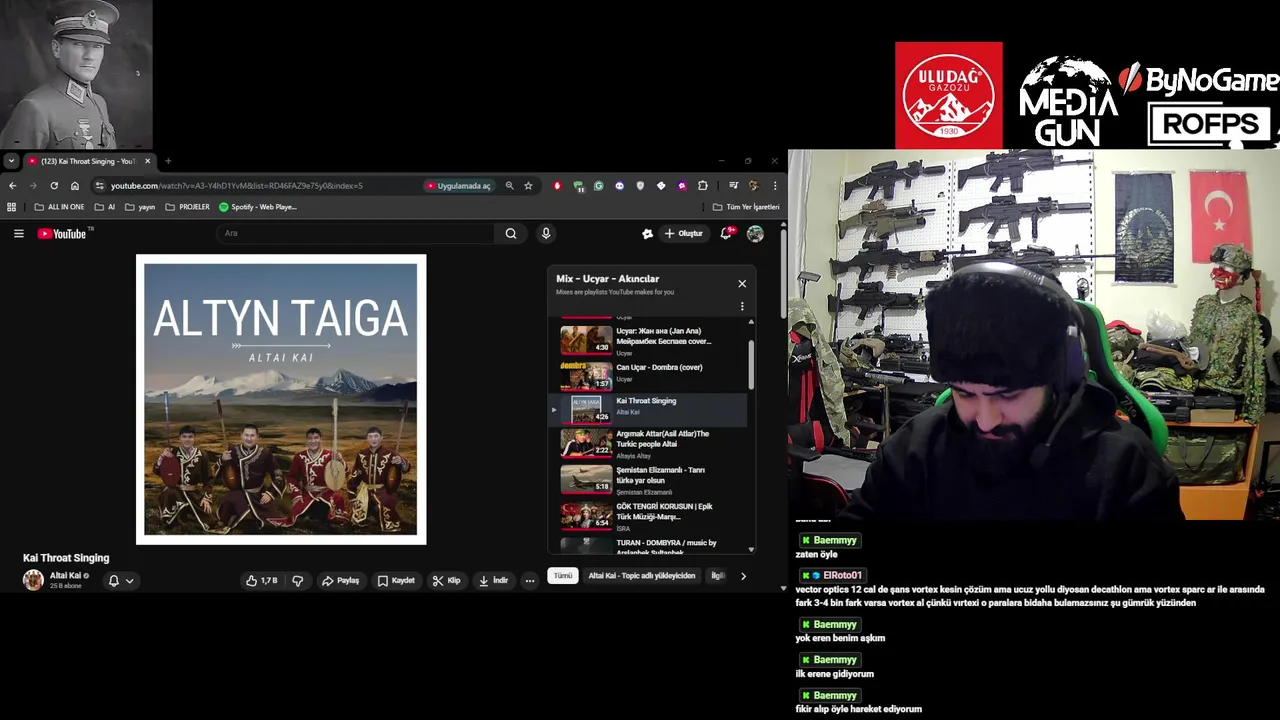Reload the page with the refresh icon
Image resolution: width=1280 pixels, height=720 pixels.
[54, 185]
